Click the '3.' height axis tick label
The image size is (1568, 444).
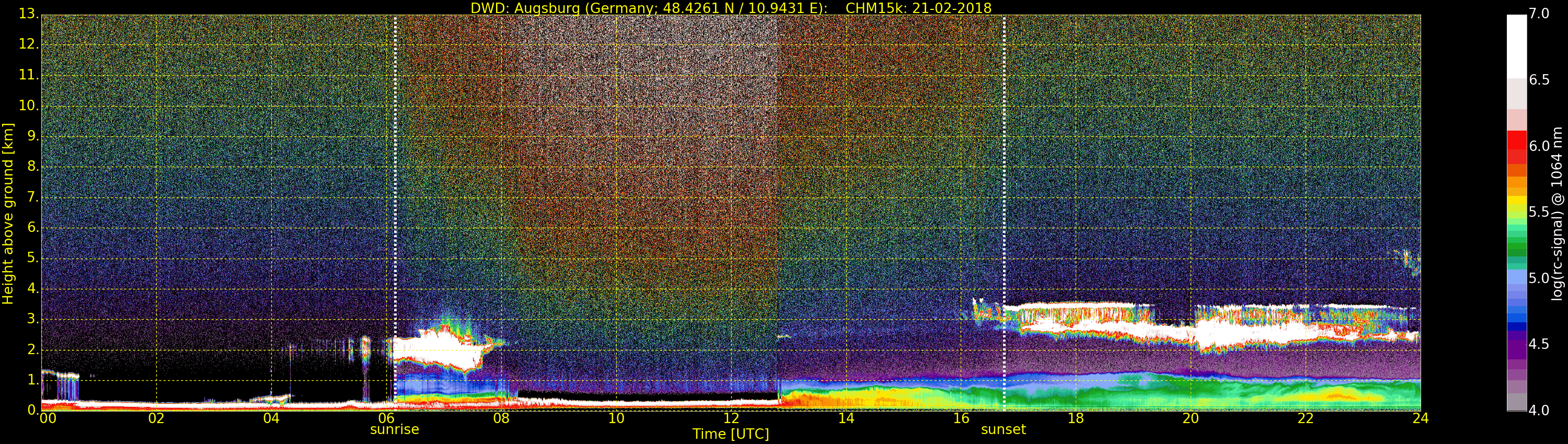point(33,319)
